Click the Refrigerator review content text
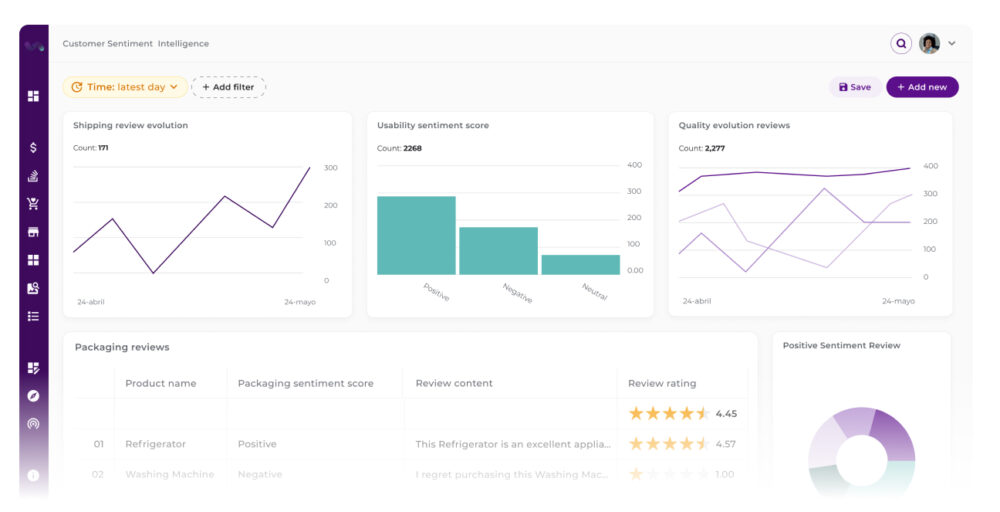1000x512 pixels. (513, 444)
